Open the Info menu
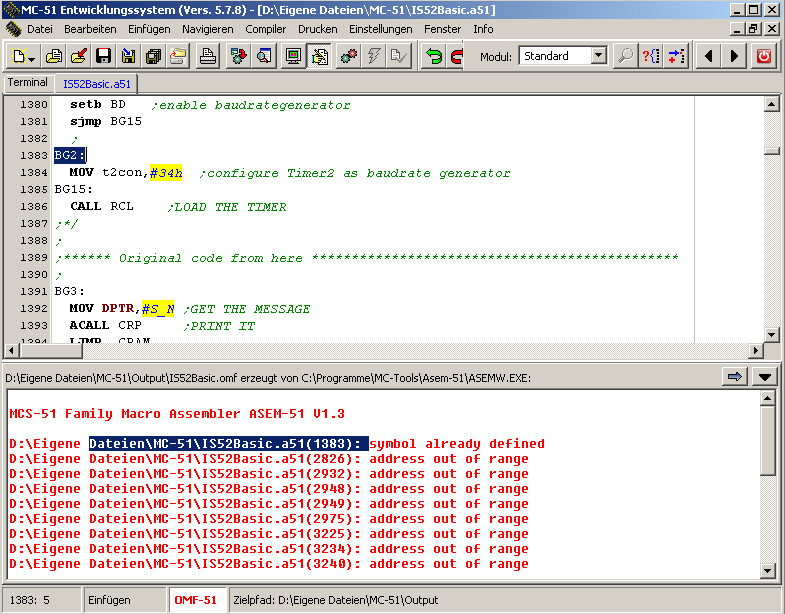This screenshot has width=785, height=614. [483, 29]
